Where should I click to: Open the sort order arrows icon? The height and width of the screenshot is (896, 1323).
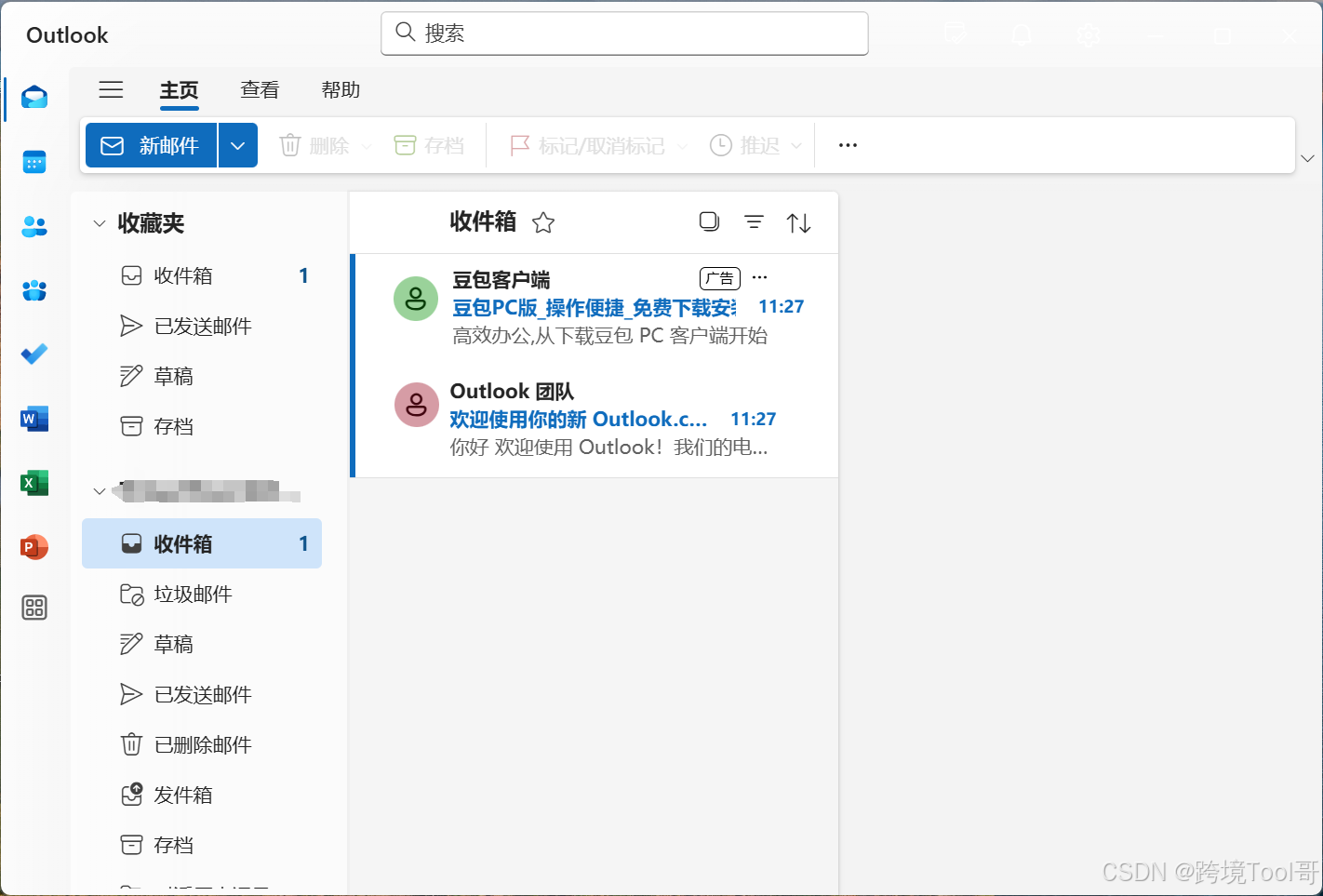click(x=798, y=222)
